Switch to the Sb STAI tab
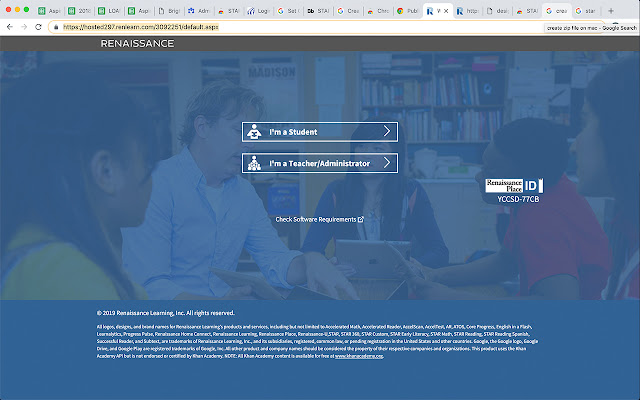Image resolution: width=640 pixels, height=400 pixels. [x=318, y=11]
